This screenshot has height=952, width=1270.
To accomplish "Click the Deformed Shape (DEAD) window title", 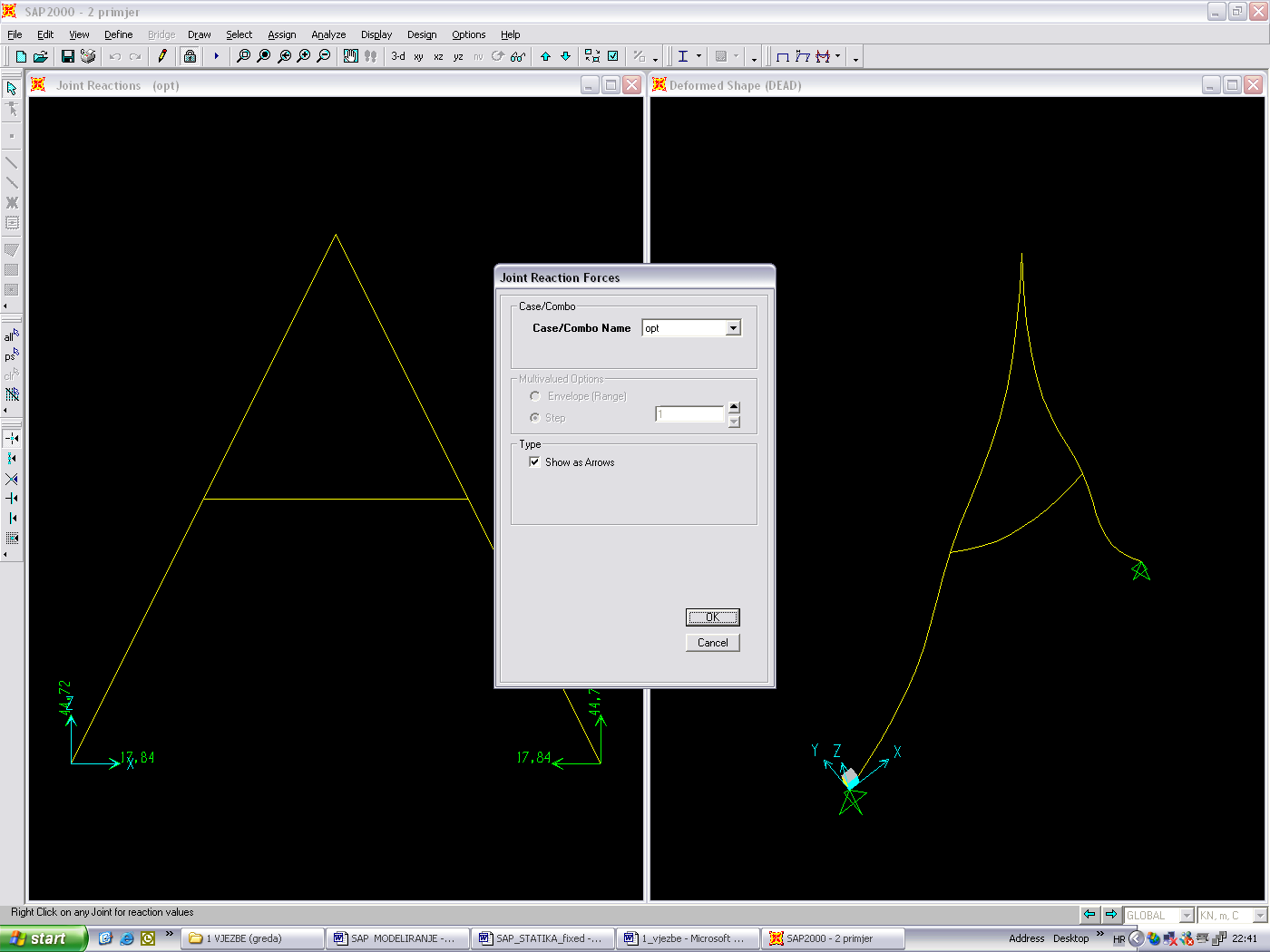I will (x=736, y=85).
